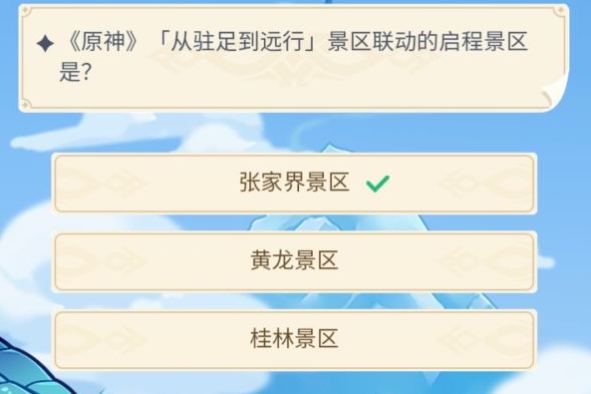Screen dimensions: 591x394
Task: Click the bottom-left corner ornament of question card
Action: tap(26, 104)
